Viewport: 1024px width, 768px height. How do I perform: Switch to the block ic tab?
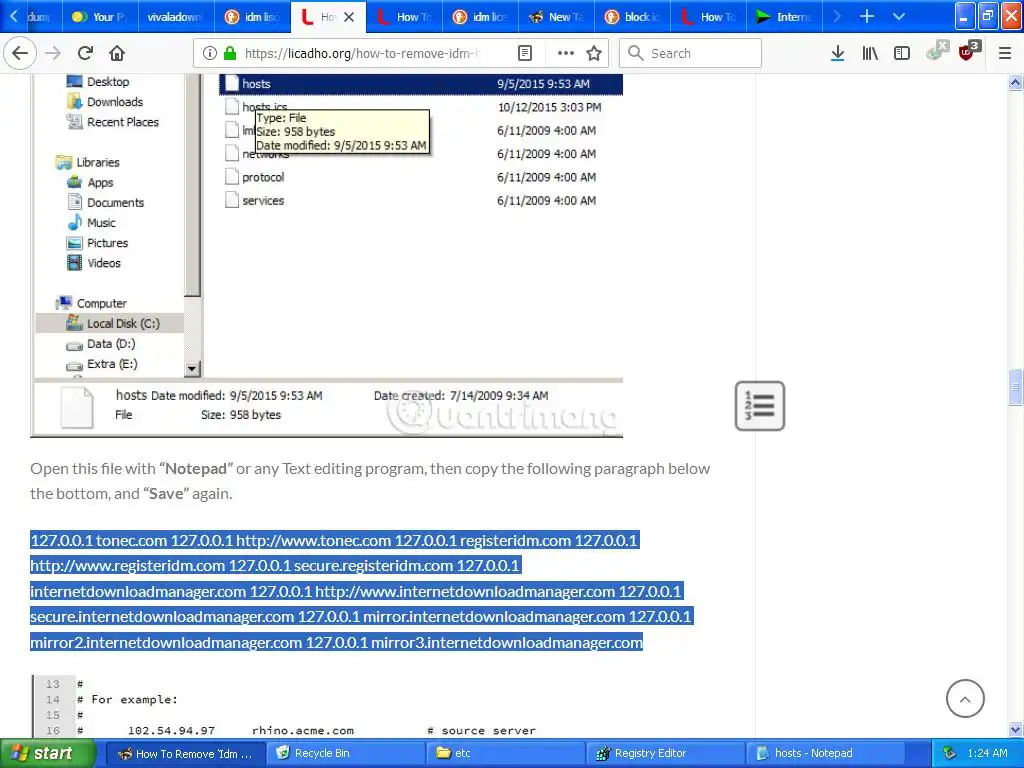pyautogui.click(x=632, y=17)
